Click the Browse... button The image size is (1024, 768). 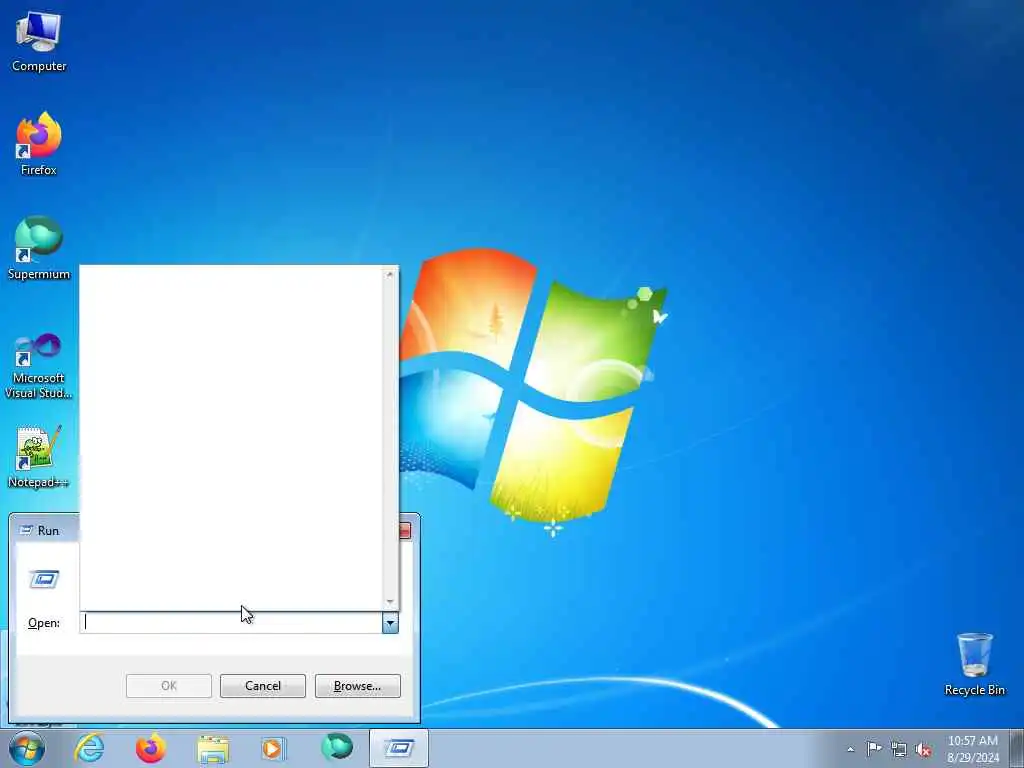point(357,686)
